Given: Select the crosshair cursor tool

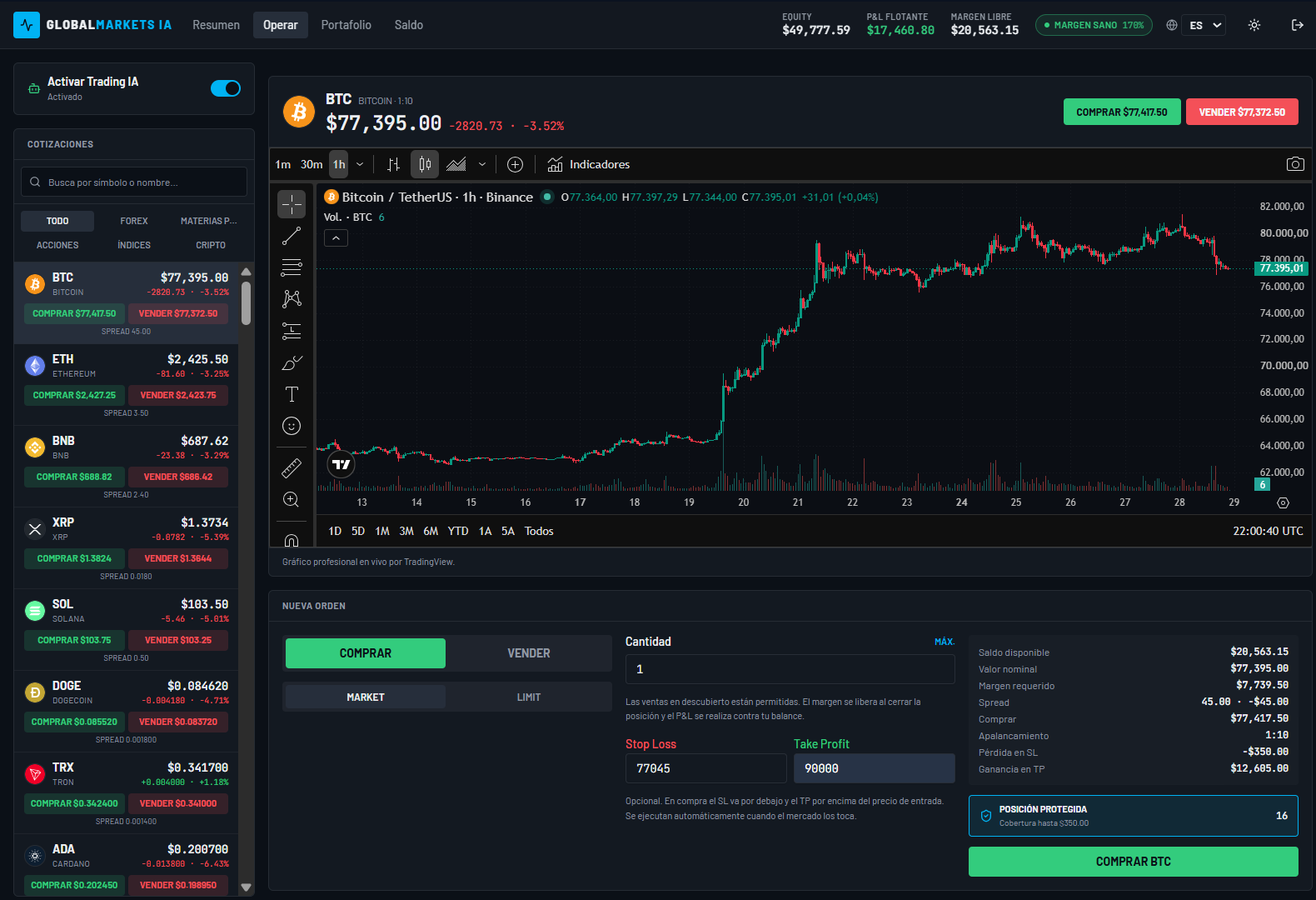Looking at the screenshot, I should [x=292, y=204].
